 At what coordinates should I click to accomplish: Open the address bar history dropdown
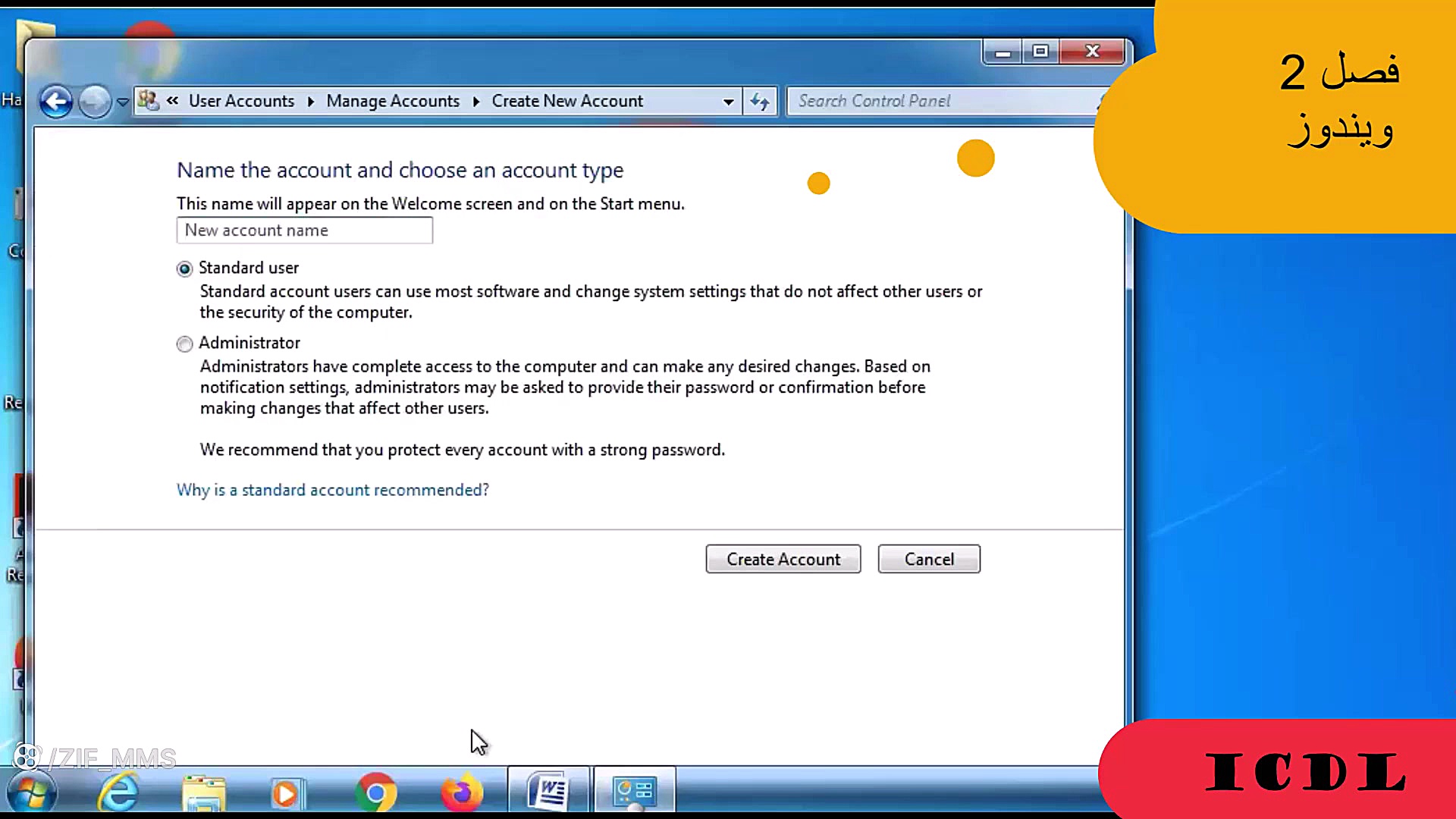pos(728,102)
